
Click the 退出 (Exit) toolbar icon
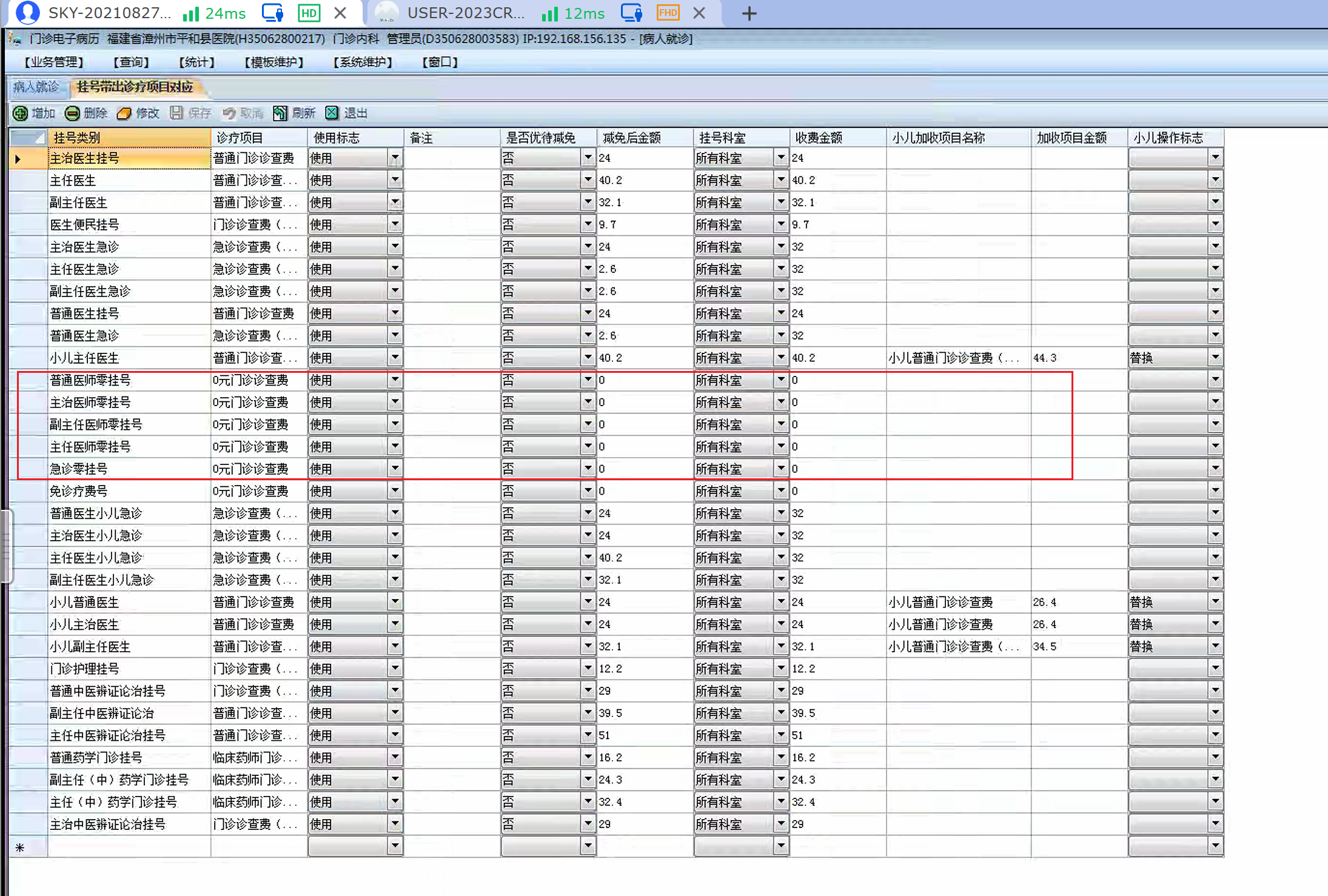click(332, 113)
